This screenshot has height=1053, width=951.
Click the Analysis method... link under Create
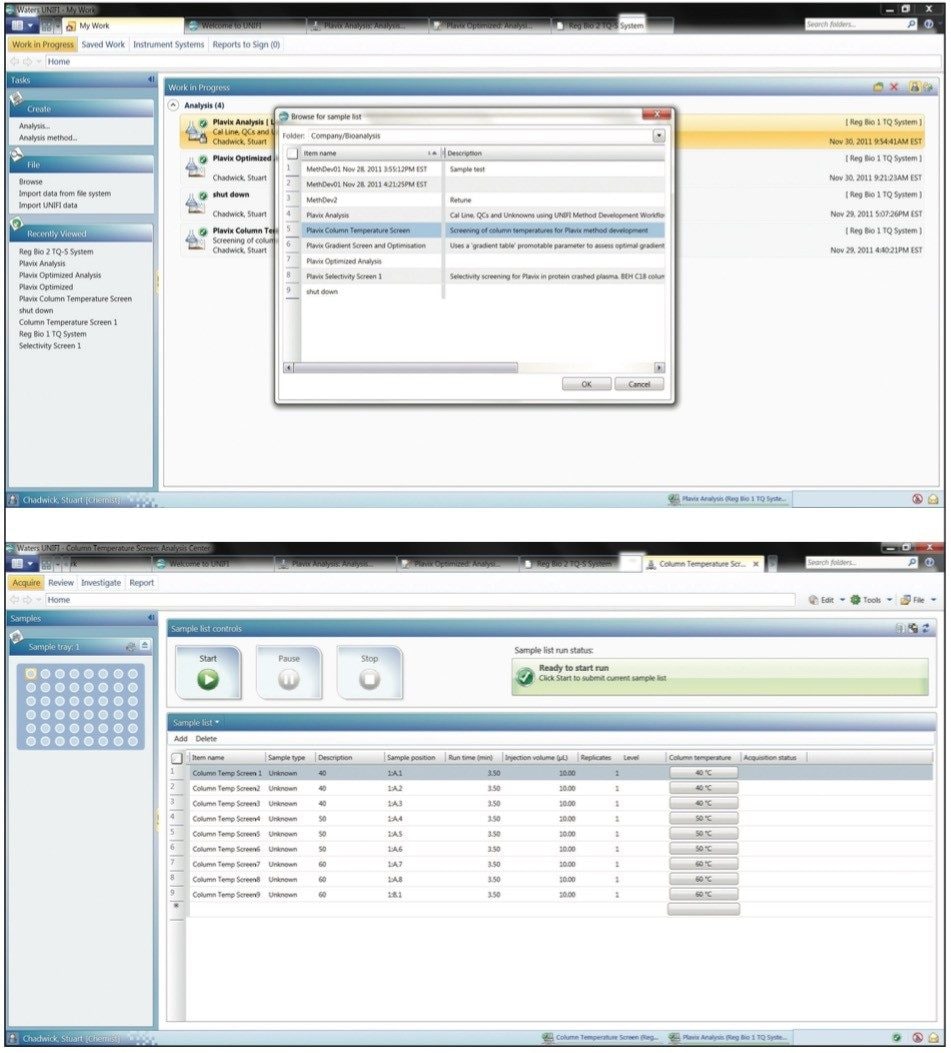point(48,138)
